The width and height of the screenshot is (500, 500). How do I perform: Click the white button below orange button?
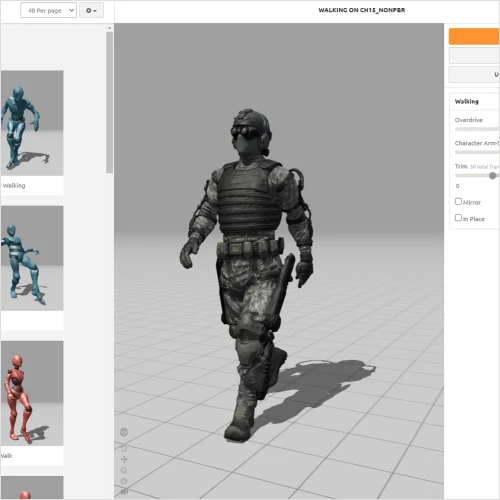click(474, 55)
